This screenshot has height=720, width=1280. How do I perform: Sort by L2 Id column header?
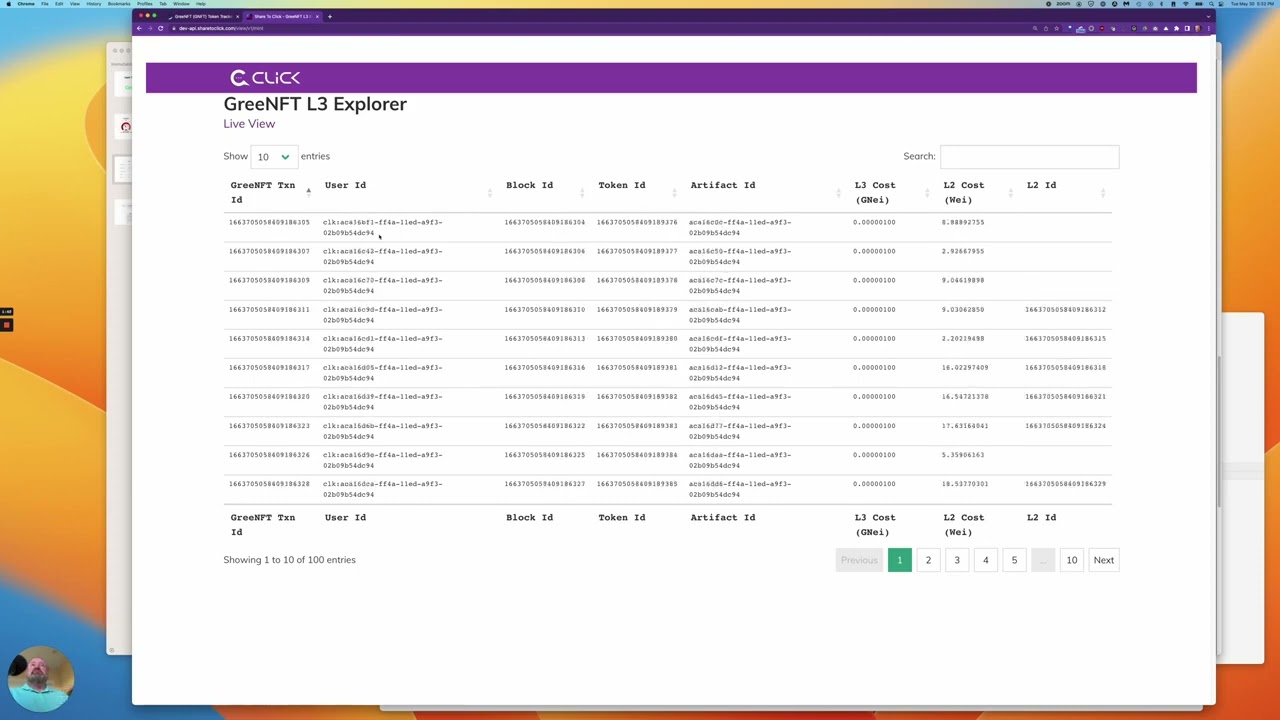(x=1065, y=192)
